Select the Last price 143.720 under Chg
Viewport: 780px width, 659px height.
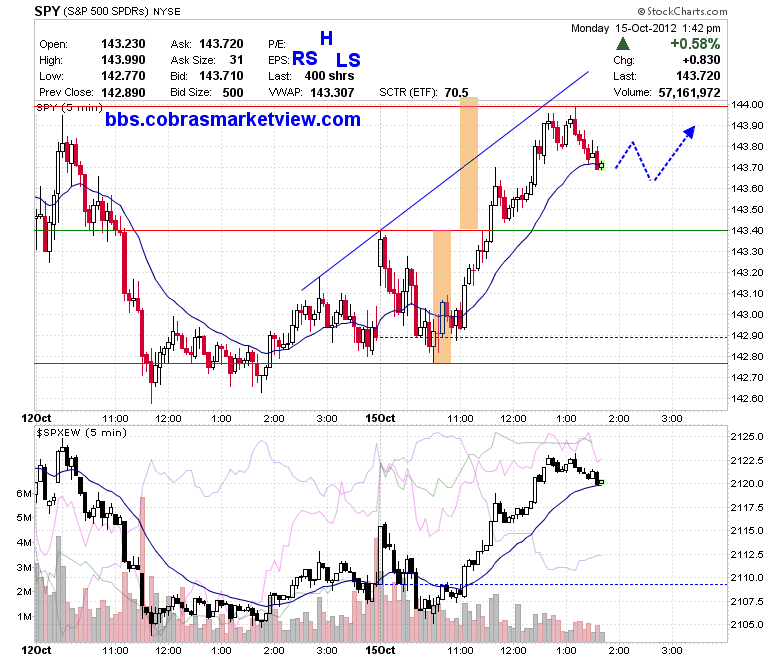click(698, 76)
